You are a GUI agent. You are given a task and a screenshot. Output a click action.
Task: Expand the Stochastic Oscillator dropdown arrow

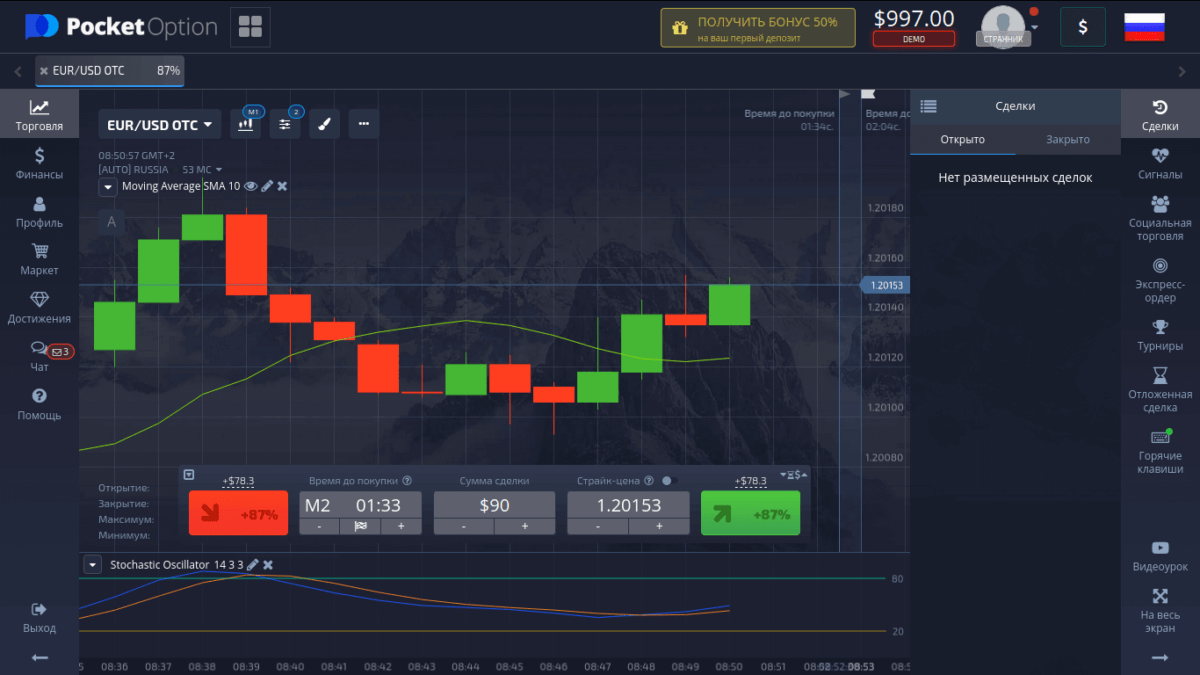pyautogui.click(x=93, y=565)
